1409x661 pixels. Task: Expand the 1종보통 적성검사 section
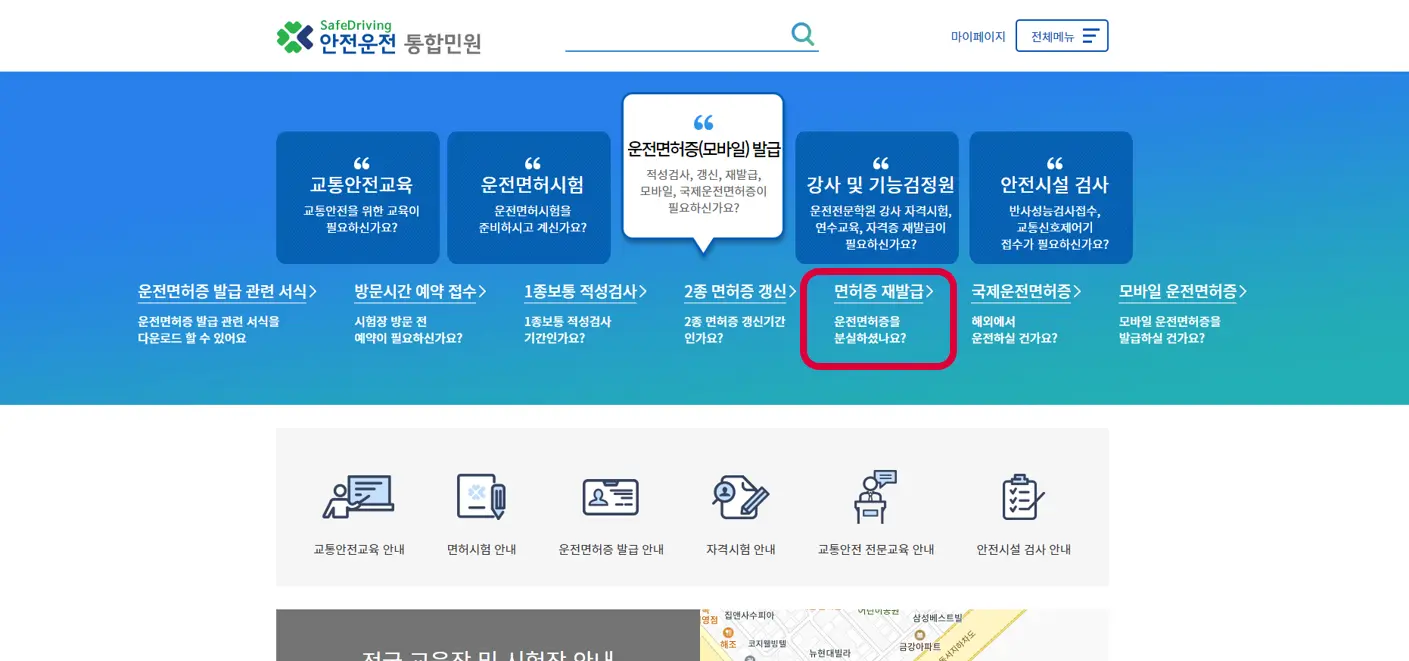(584, 291)
